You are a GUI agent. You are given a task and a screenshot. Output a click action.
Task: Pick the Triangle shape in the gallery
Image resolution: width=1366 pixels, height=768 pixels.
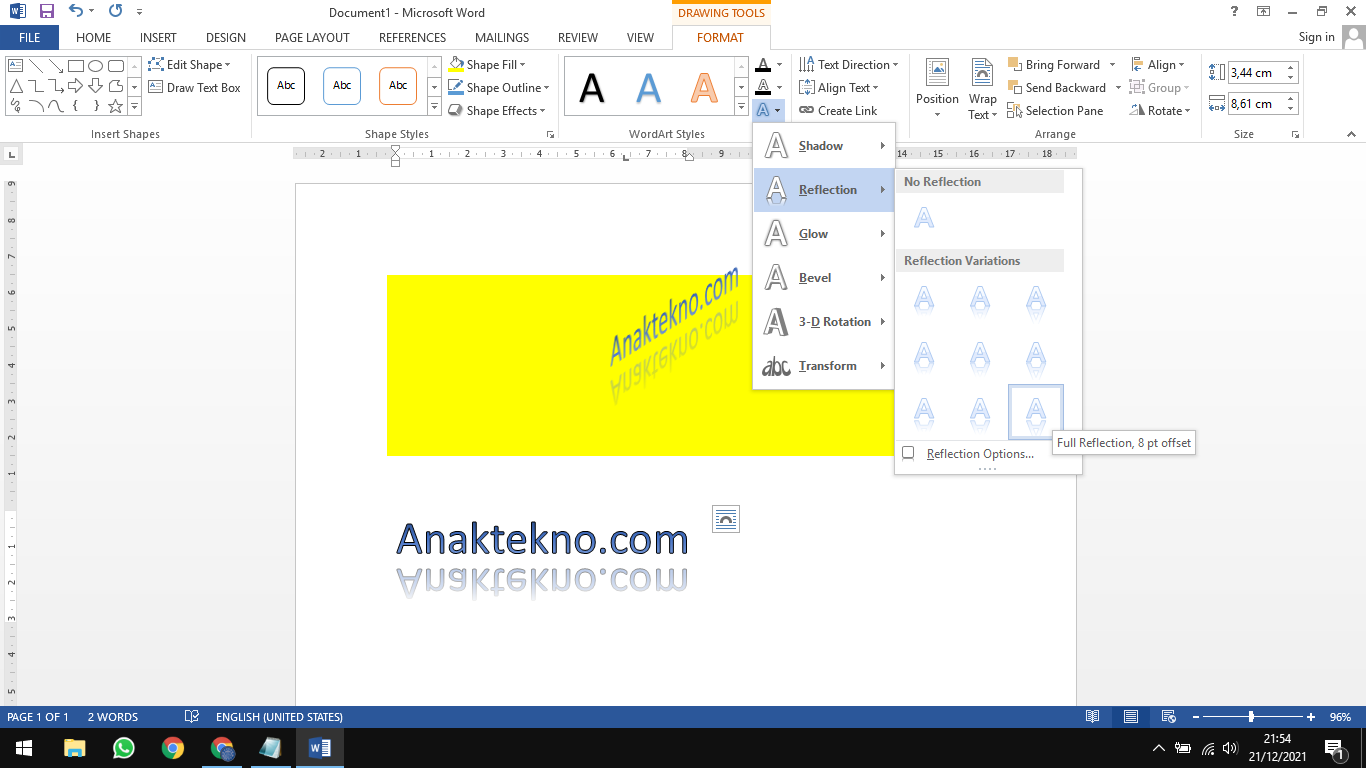tap(15, 86)
